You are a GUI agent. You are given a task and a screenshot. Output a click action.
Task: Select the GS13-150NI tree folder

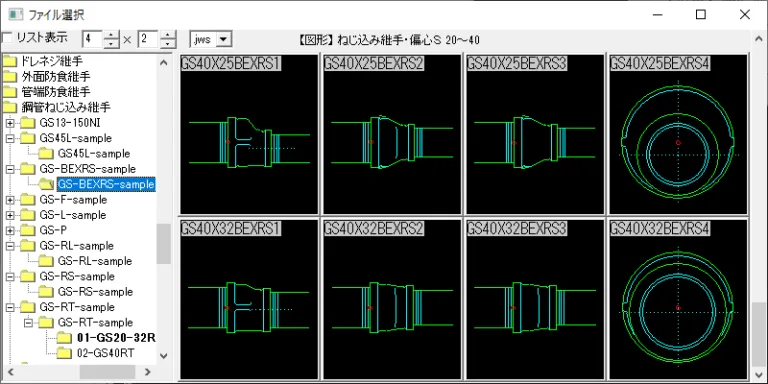point(70,122)
